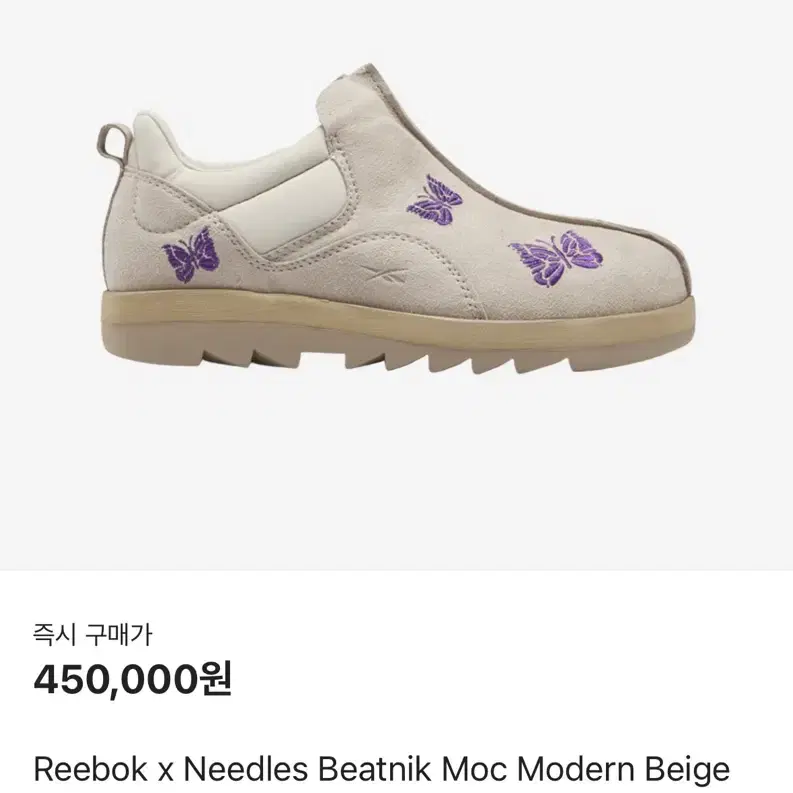Click the heel pull loop on the shoe
This screenshot has width=793, height=793.
click(113, 143)
